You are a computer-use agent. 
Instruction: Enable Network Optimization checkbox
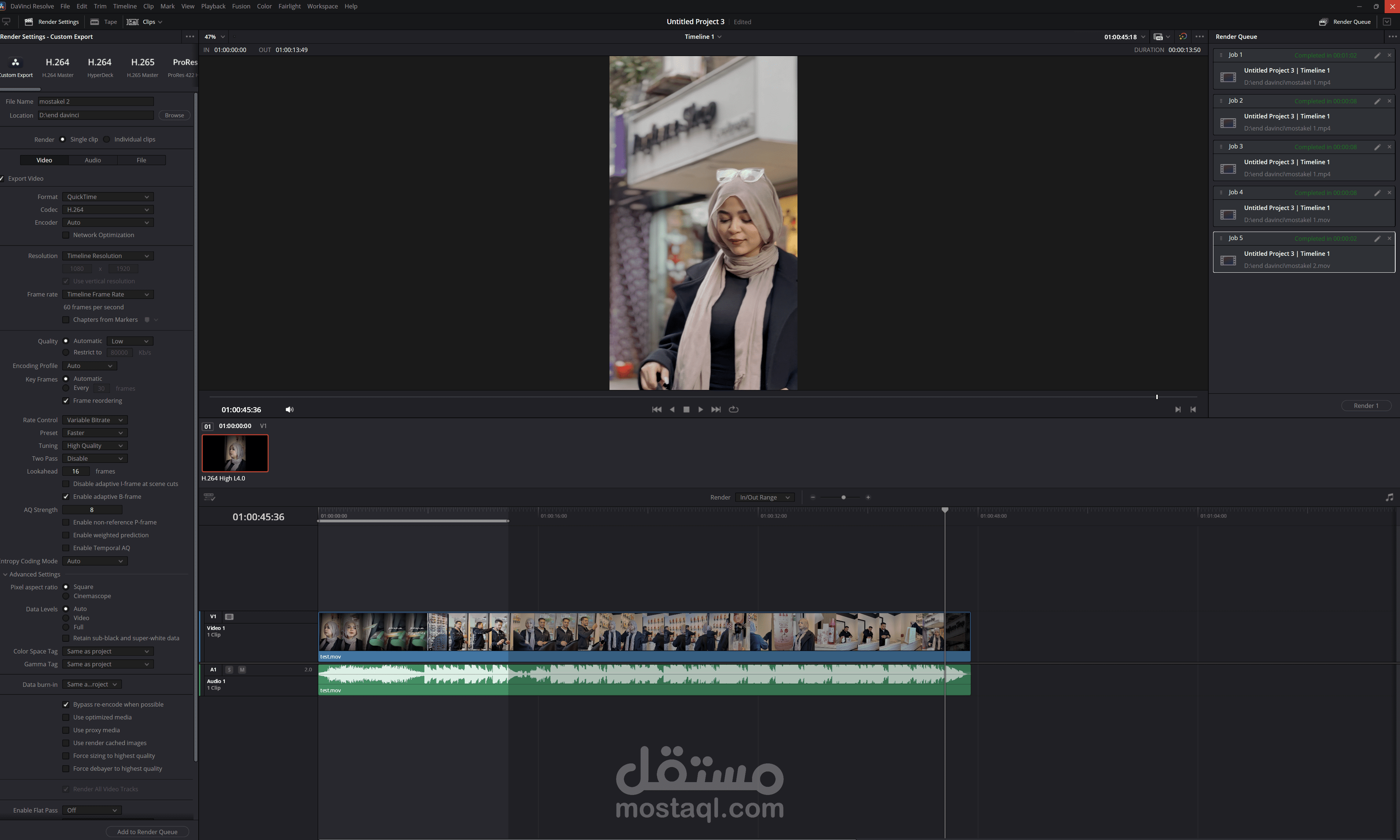pos(66,235)
